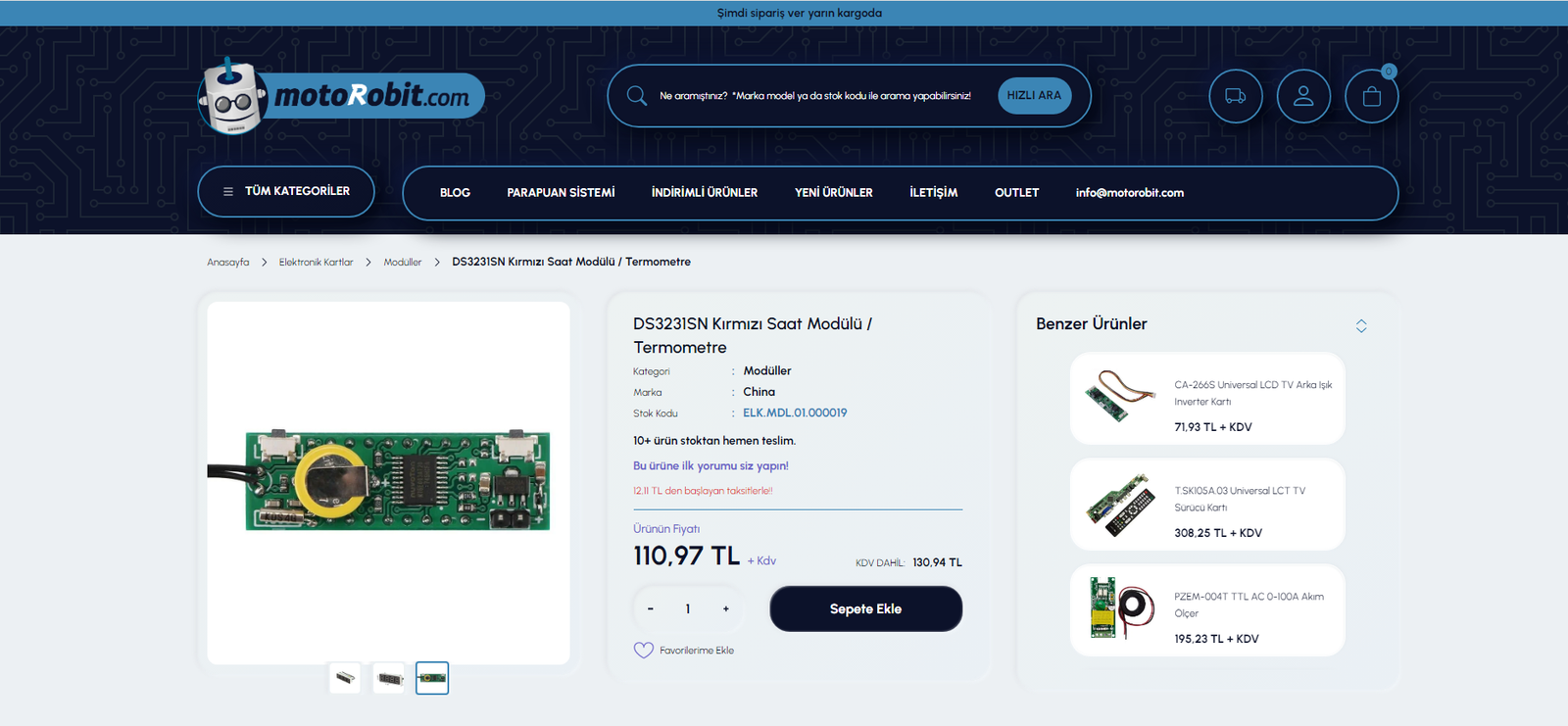This screenshot has height=726, width=1568.
Task: Go to YENİ ÜRÜNLER
Action: coord(834,193)
